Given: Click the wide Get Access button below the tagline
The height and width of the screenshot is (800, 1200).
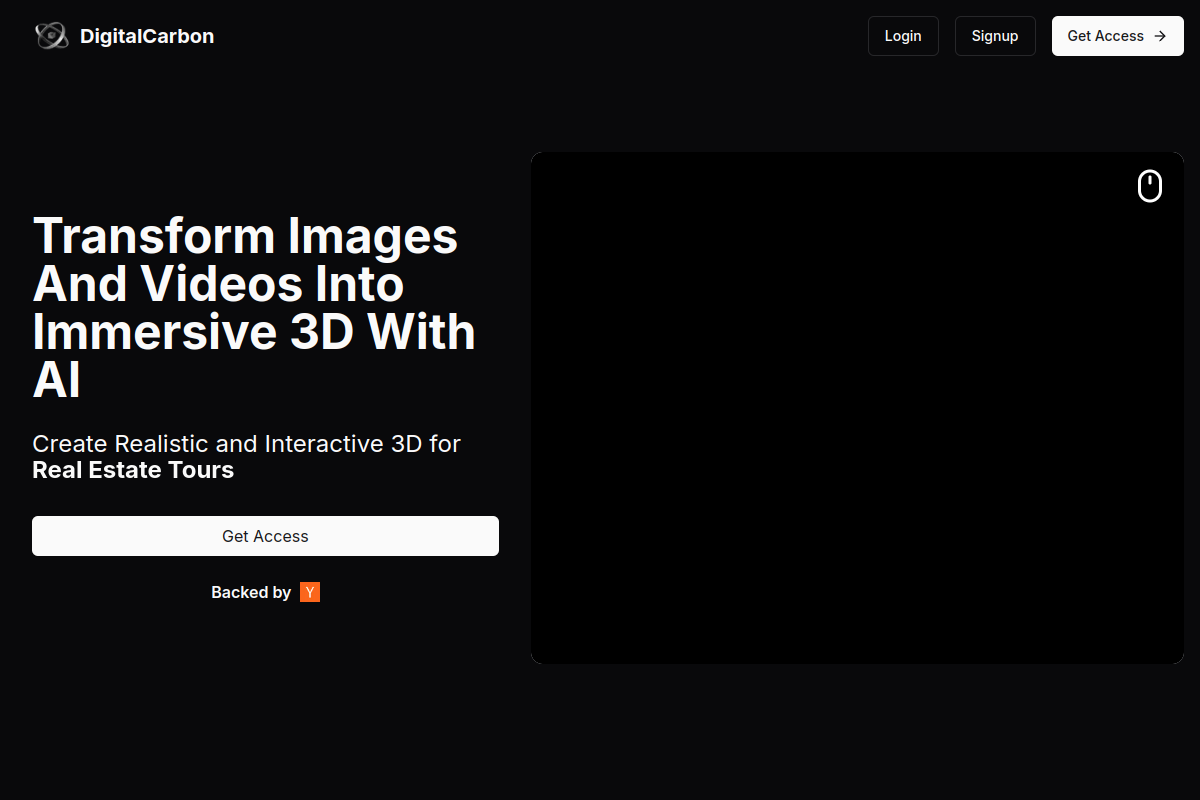Looking at the screenshot, I should point(265,536).
